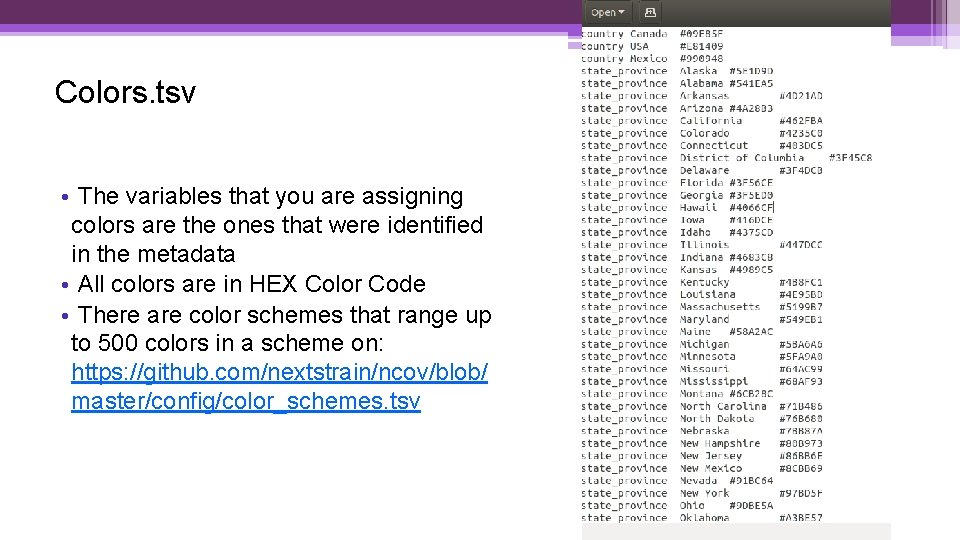The image size is (960, 540).
Task: Place cursor on the Alaska row
Action: point(677,71)
